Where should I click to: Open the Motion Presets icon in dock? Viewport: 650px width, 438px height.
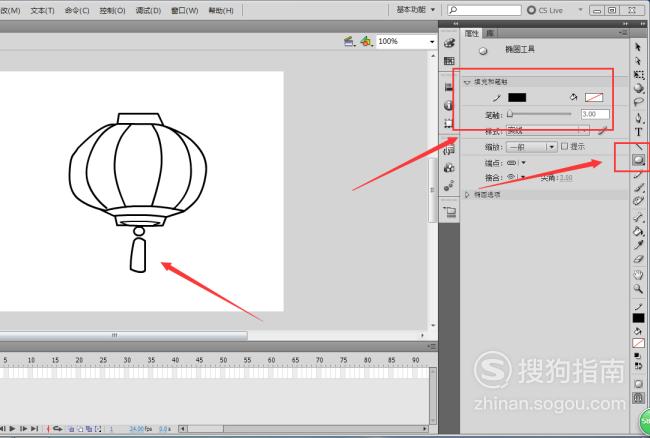[449, 186]
